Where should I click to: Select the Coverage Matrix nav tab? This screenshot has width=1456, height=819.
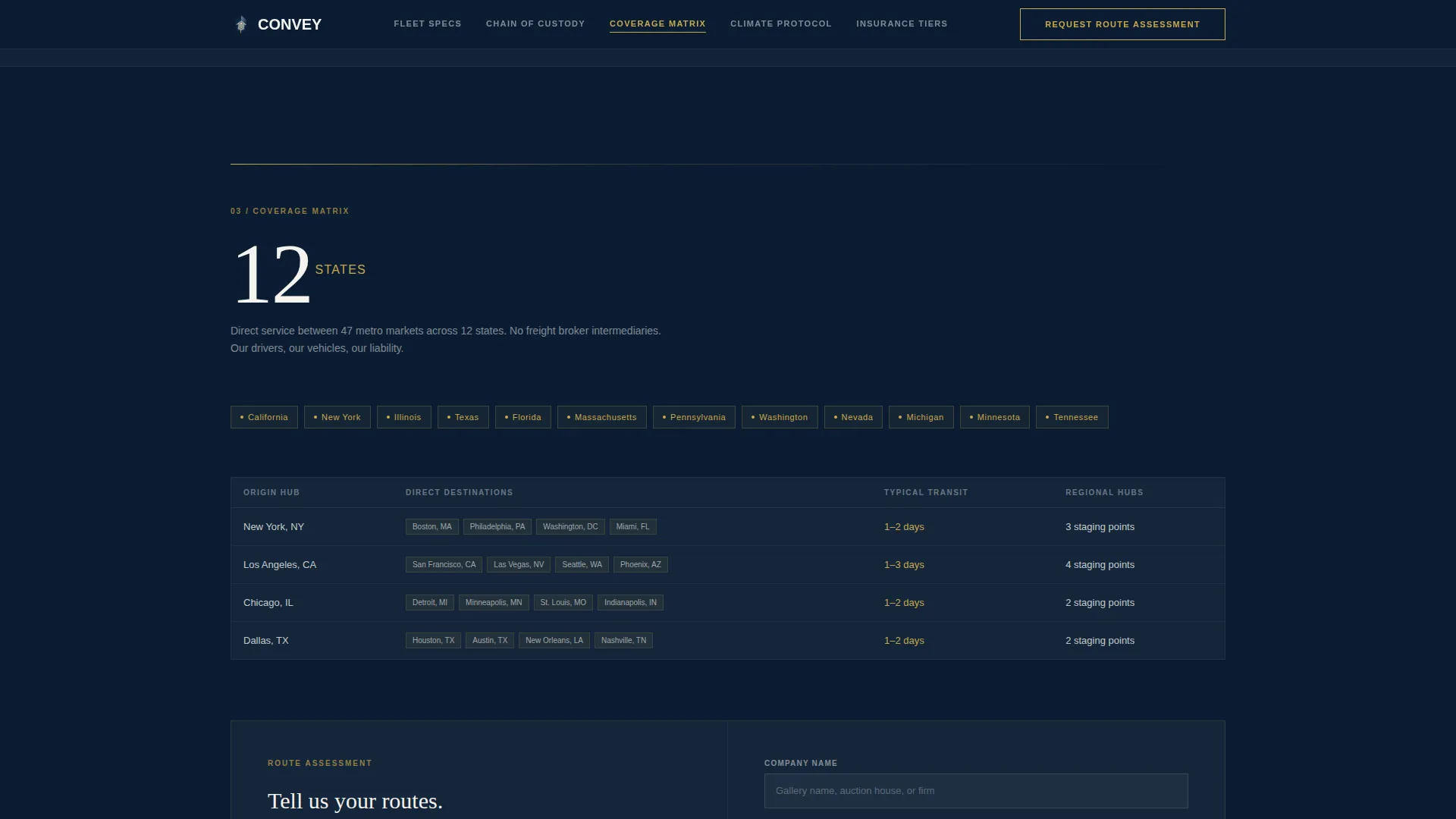(657, 24)
